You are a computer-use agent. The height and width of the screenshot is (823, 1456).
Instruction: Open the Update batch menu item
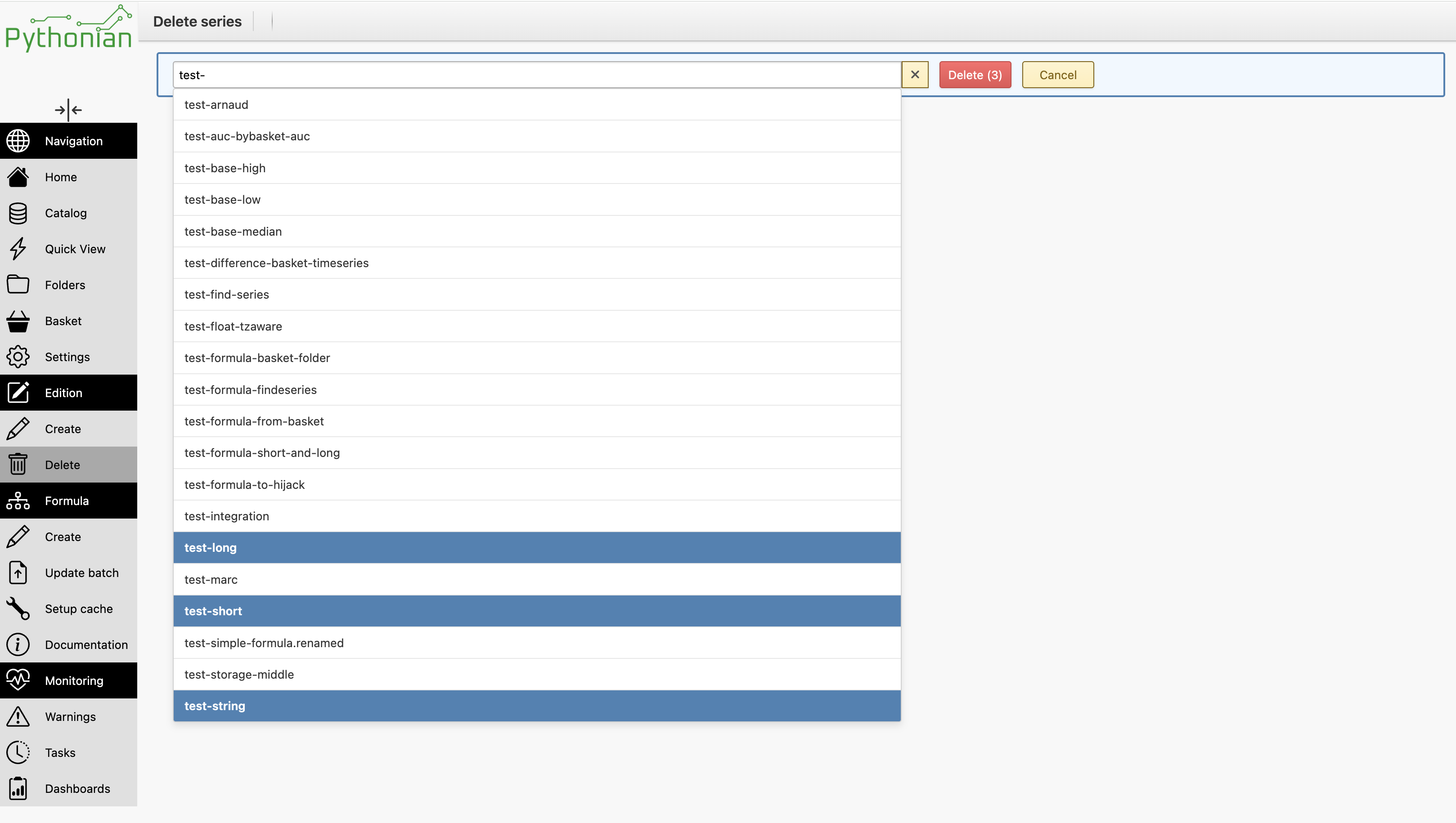tap(68, 573)
